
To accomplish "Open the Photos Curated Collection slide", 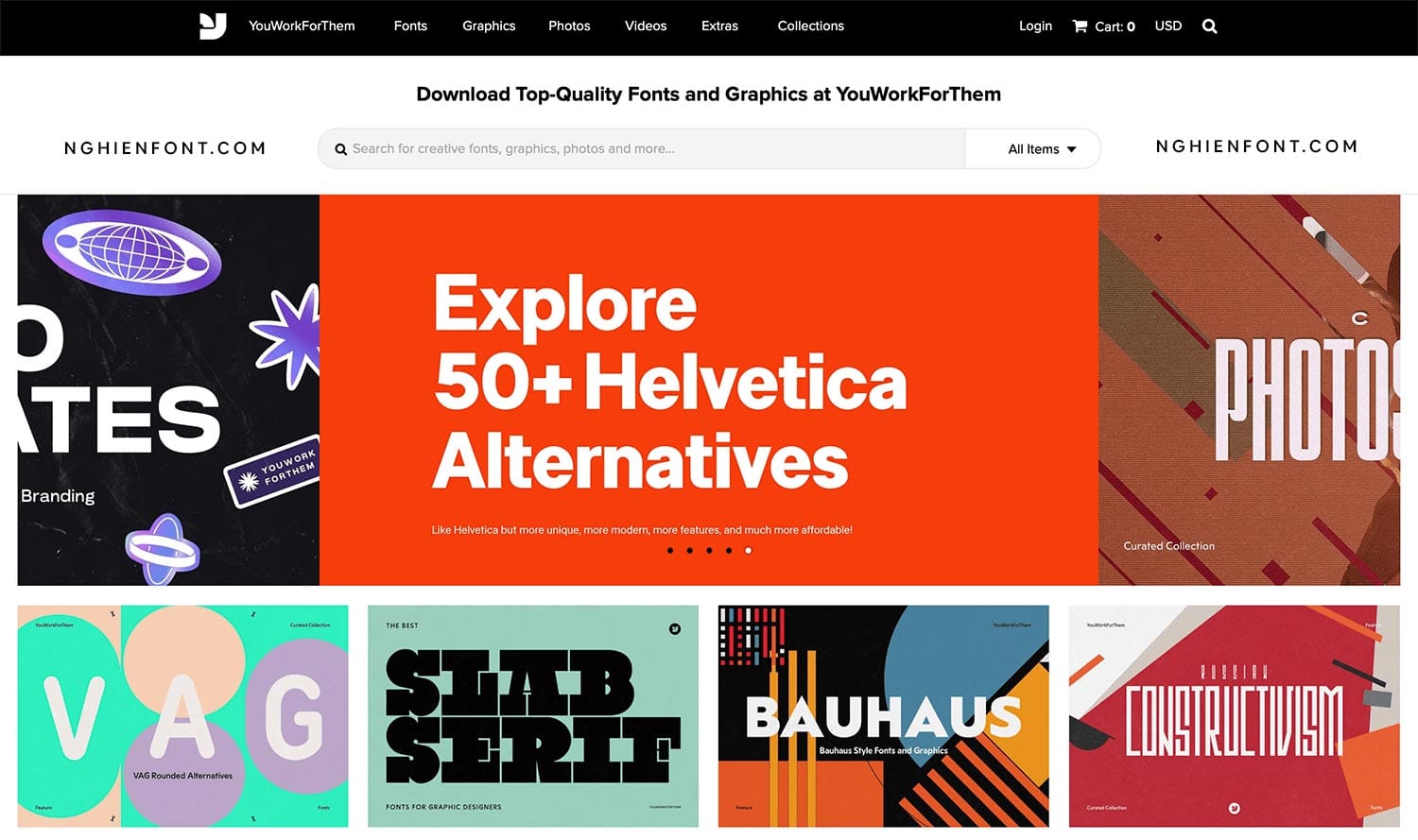I will (1249, 390).
